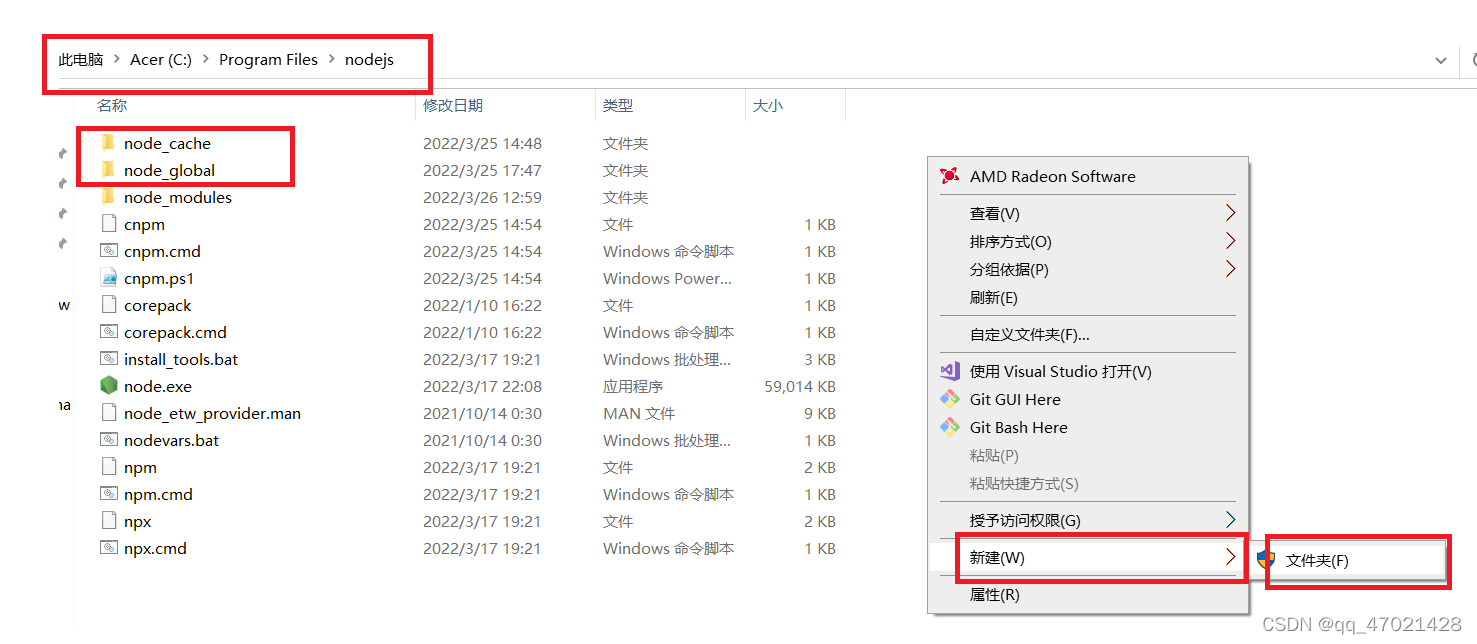
Task: Click the Git GUI Here icon
Action: click(x=950, y=399)
